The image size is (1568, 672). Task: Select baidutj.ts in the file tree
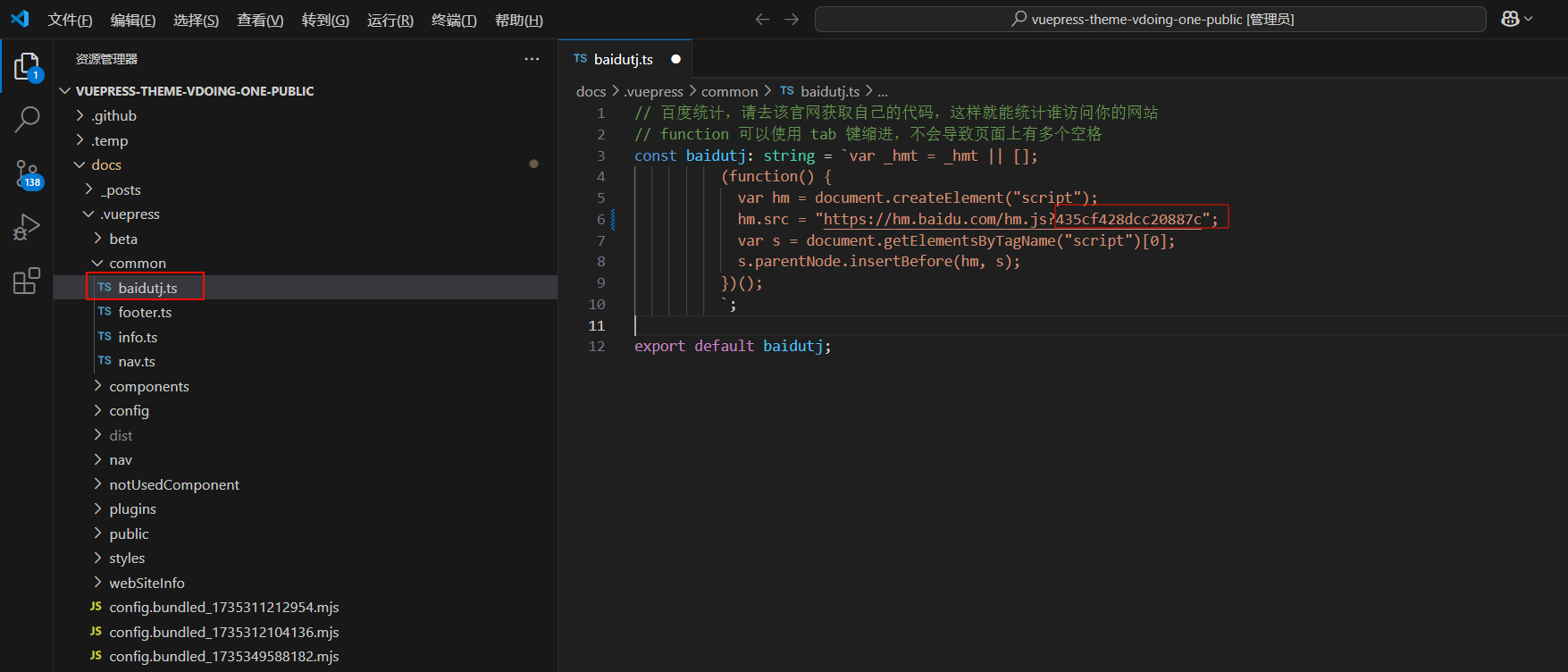(x=306, y=288)
